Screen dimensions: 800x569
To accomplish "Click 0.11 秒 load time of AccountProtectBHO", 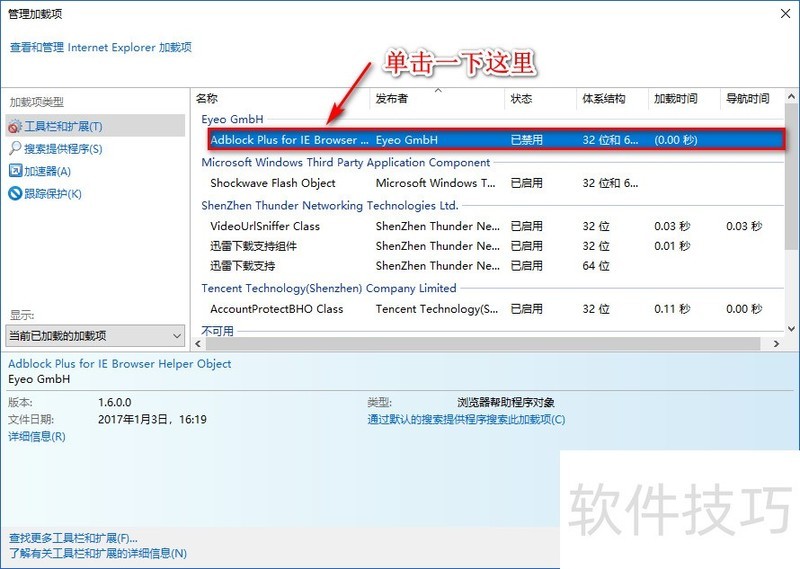I will pyautogui.click(x=672, y=309).
